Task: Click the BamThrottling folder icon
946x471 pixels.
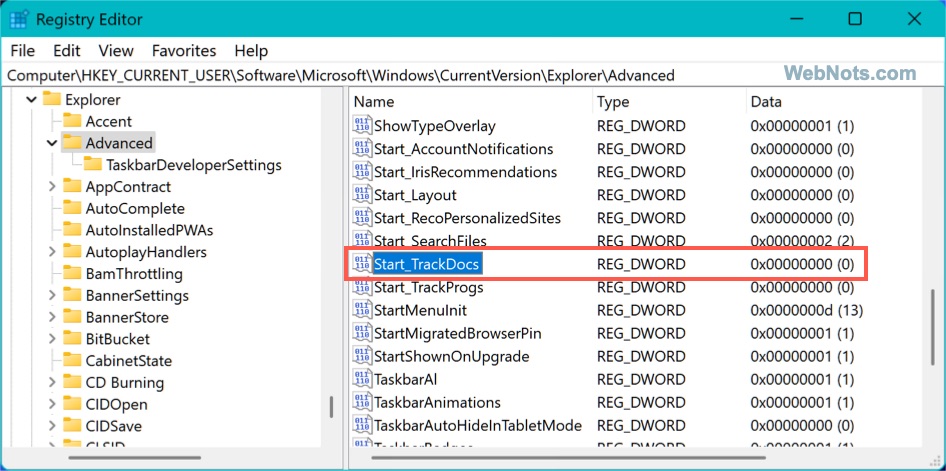Action: (x=72, y=273)
